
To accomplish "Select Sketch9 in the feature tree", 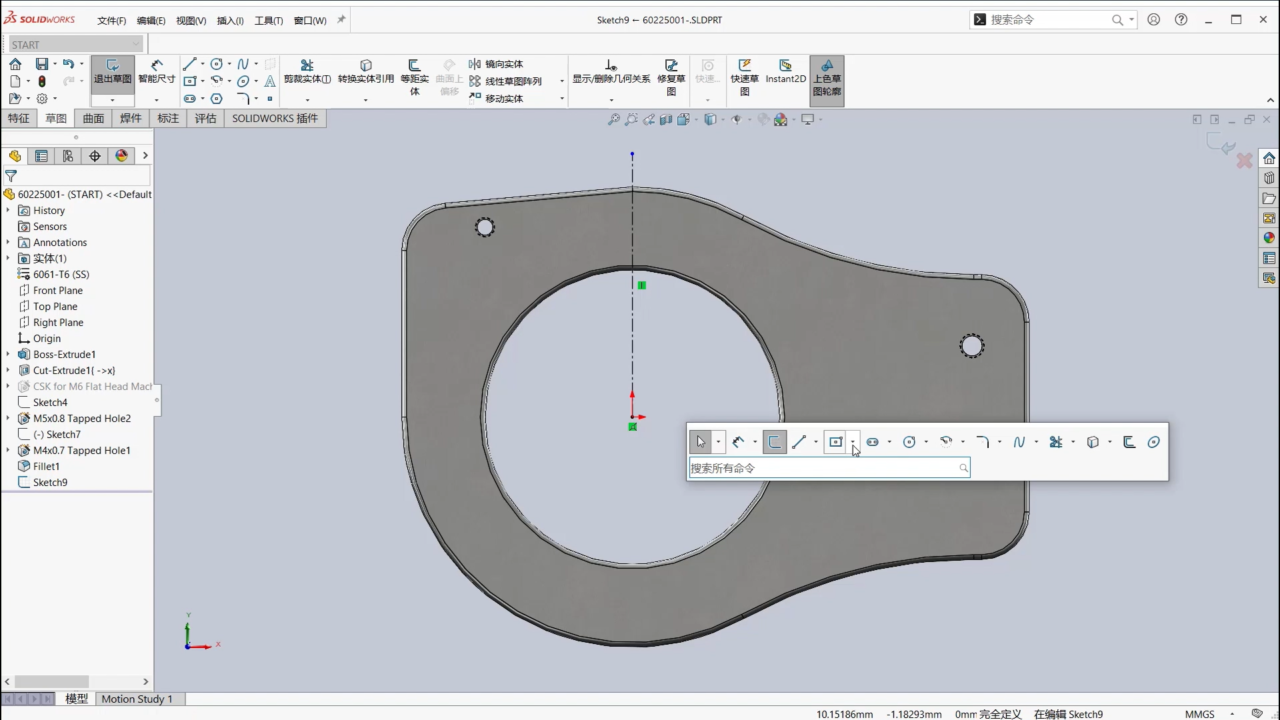I will (x=50, y=482).
